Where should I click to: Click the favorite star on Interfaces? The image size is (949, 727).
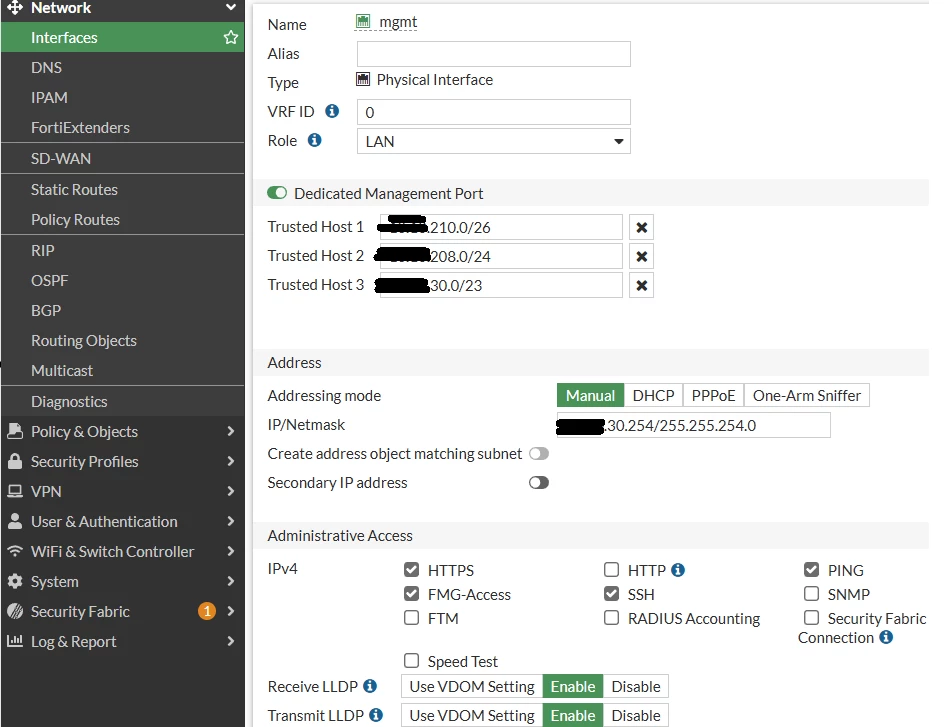pos(231,38)
